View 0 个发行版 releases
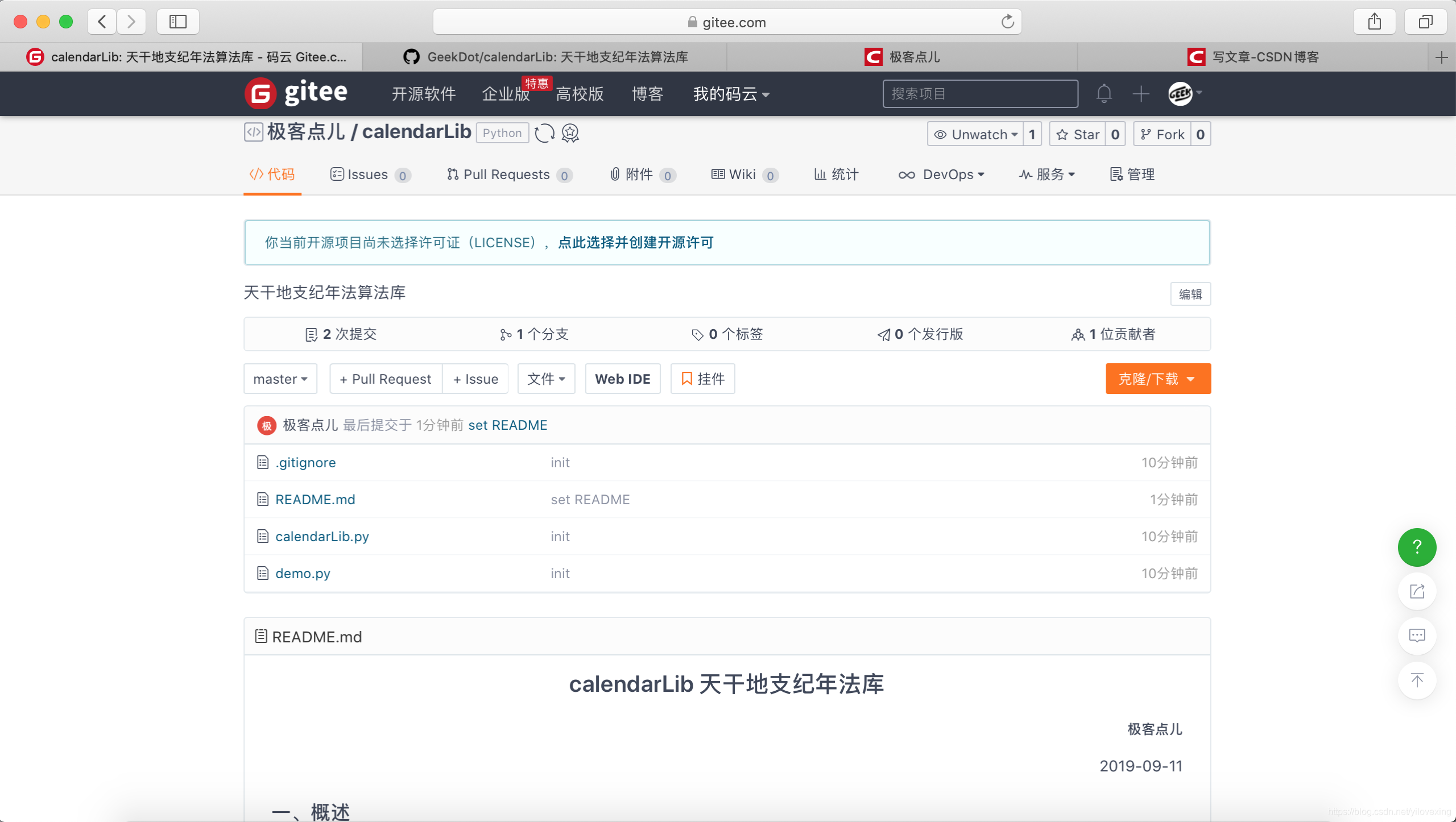This screenshot has height=822, width=1456. point(920,334)
